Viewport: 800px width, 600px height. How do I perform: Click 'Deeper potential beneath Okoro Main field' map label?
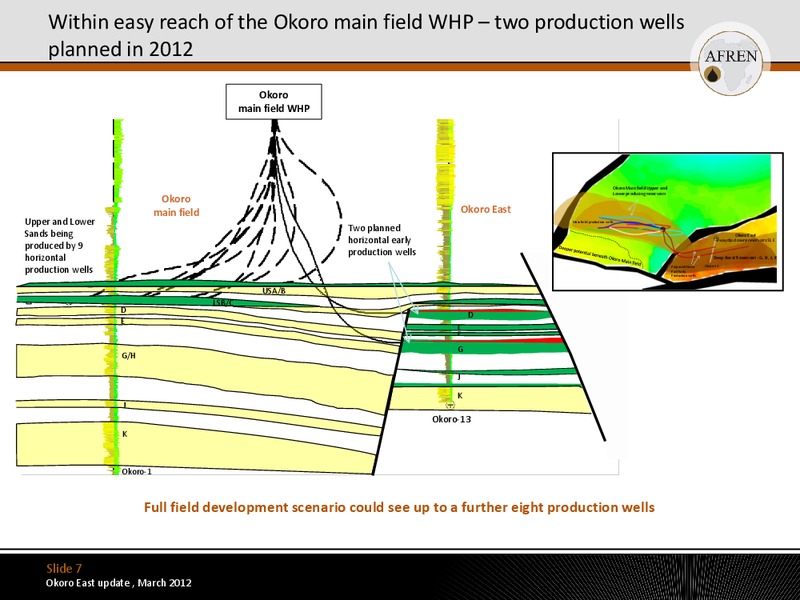pos(599,257)
